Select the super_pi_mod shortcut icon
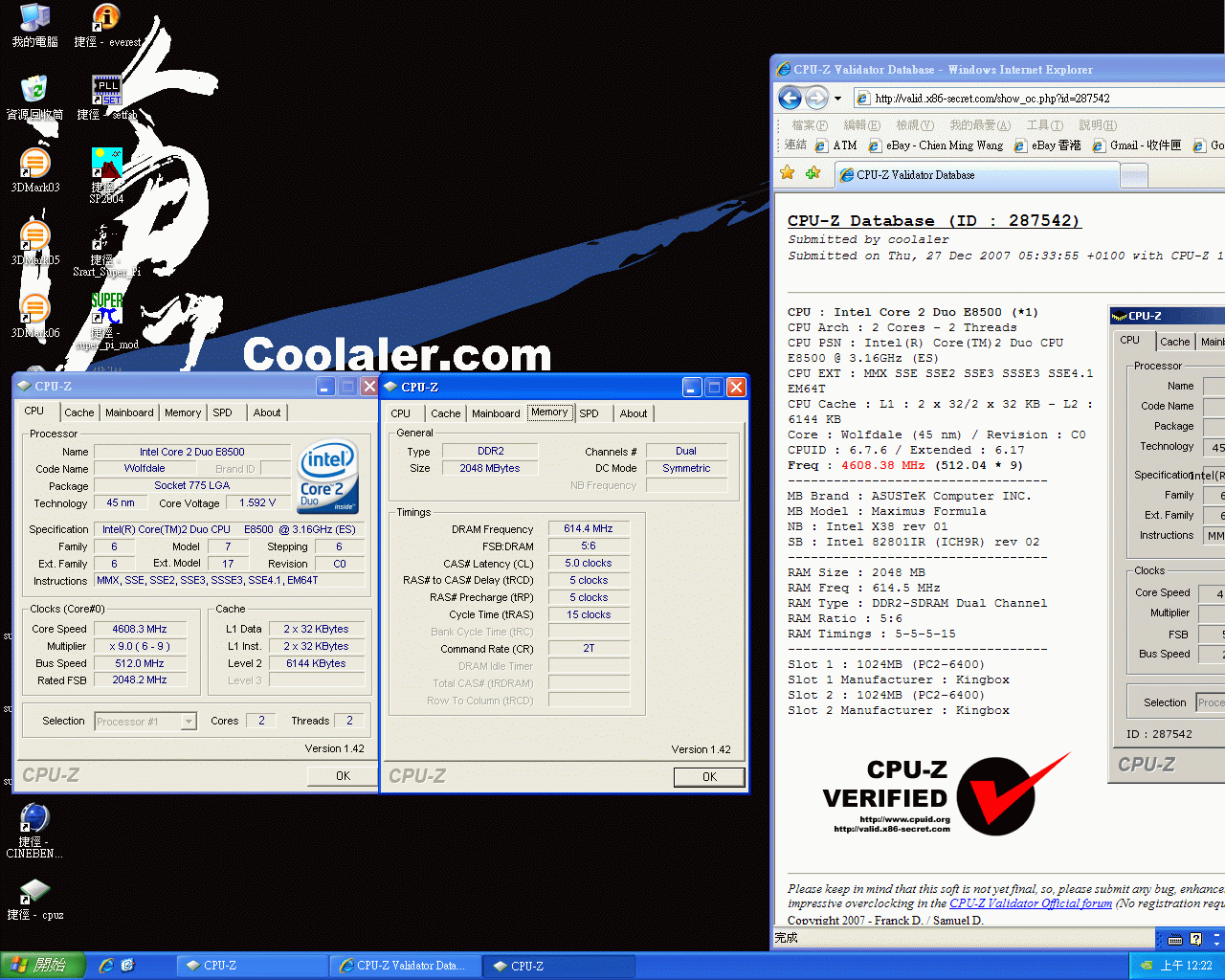 tap(106, 322)
